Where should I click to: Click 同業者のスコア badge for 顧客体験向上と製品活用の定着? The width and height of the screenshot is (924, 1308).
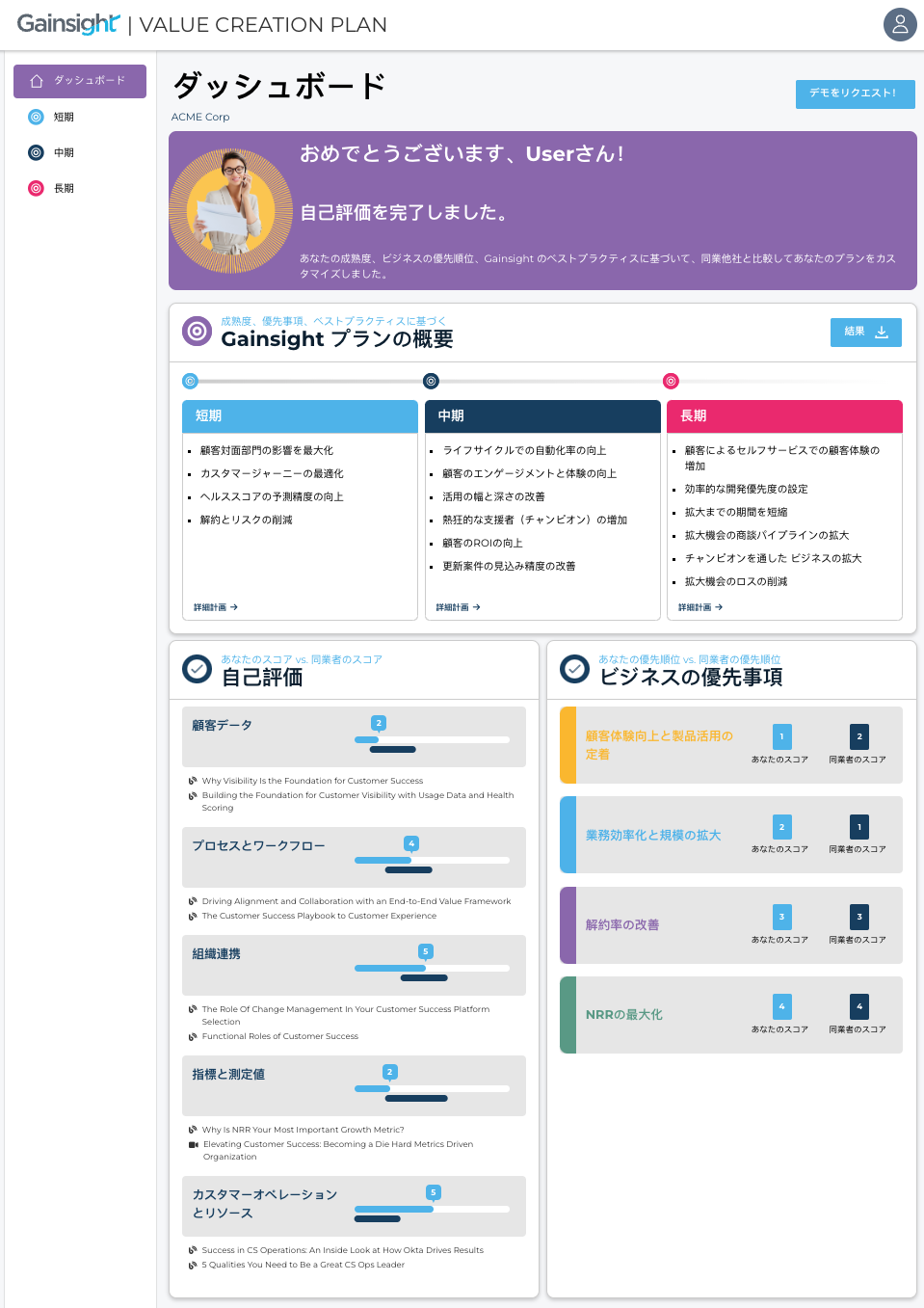pos(859,736)
